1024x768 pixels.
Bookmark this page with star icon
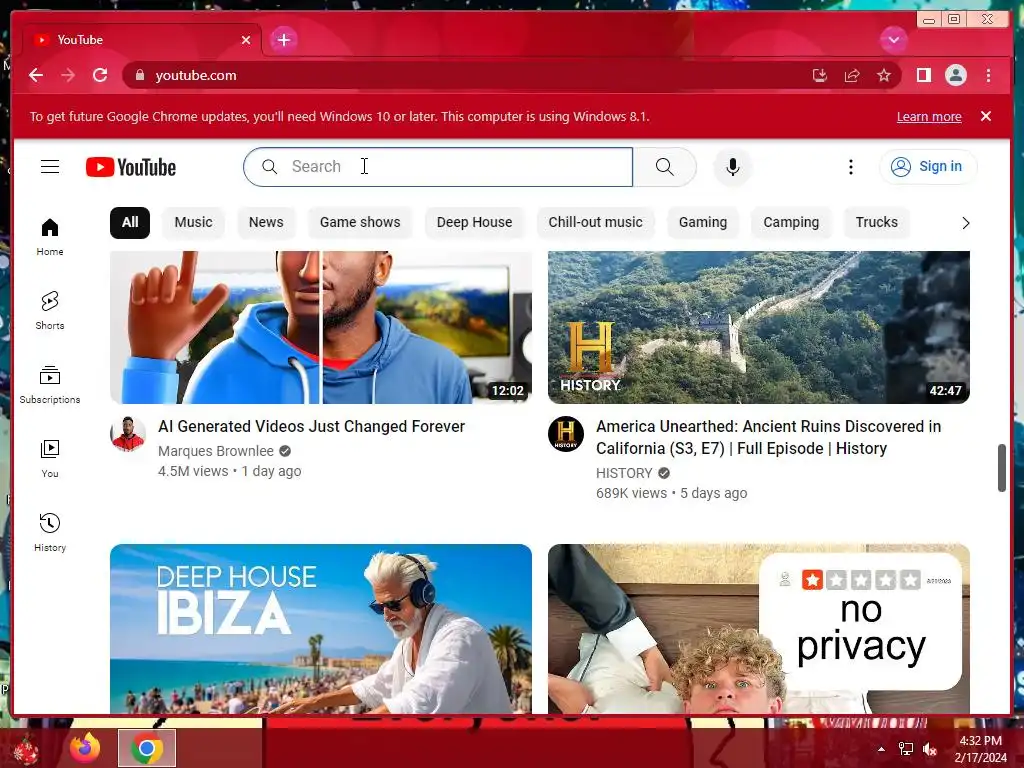pyautogui.click(x=884, y=75)
